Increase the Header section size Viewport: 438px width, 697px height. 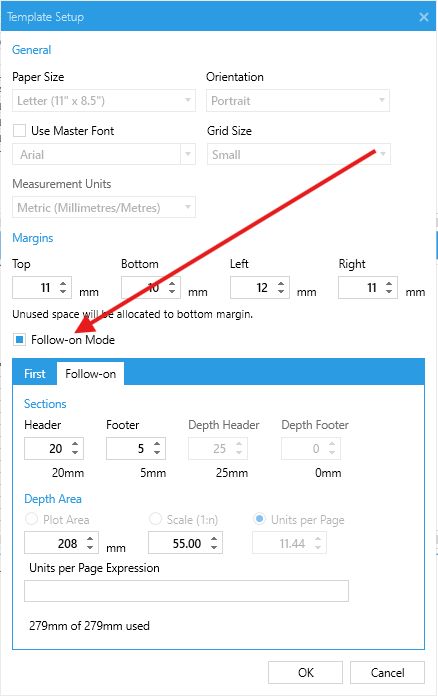tap(75, 444)
